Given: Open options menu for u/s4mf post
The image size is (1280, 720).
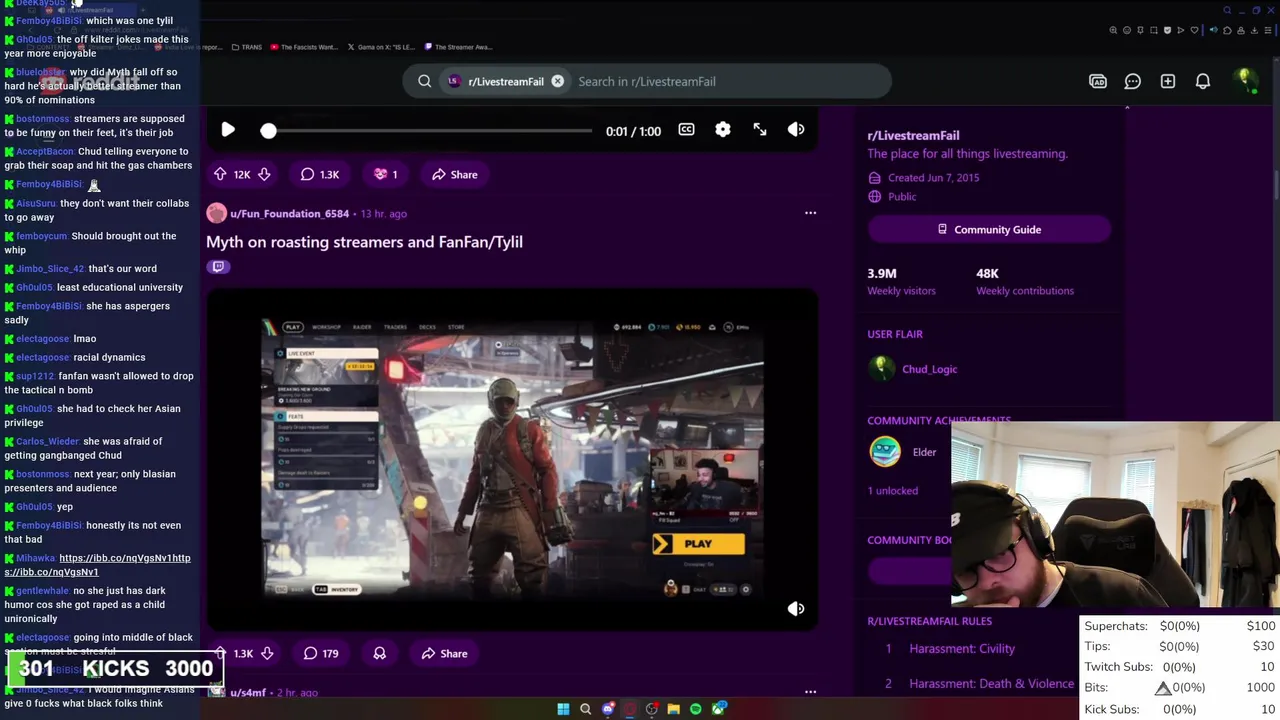Looking at the screenshot, I should point(810,692).
